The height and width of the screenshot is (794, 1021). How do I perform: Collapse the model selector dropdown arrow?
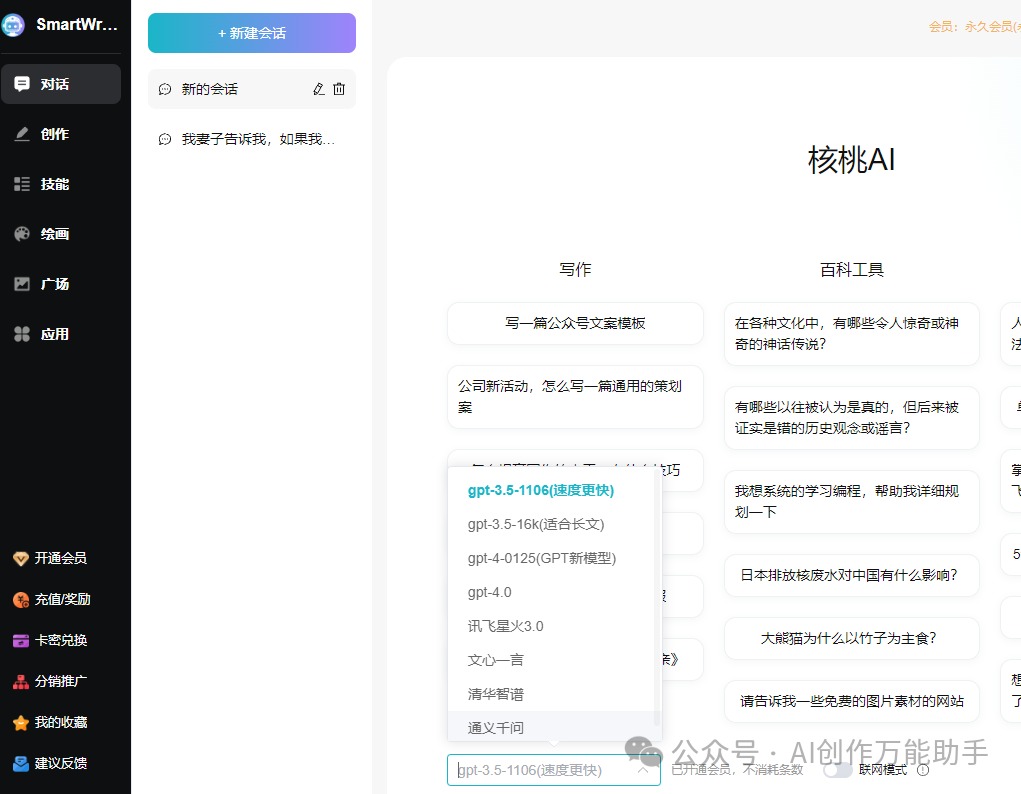(x=643, y=770)
